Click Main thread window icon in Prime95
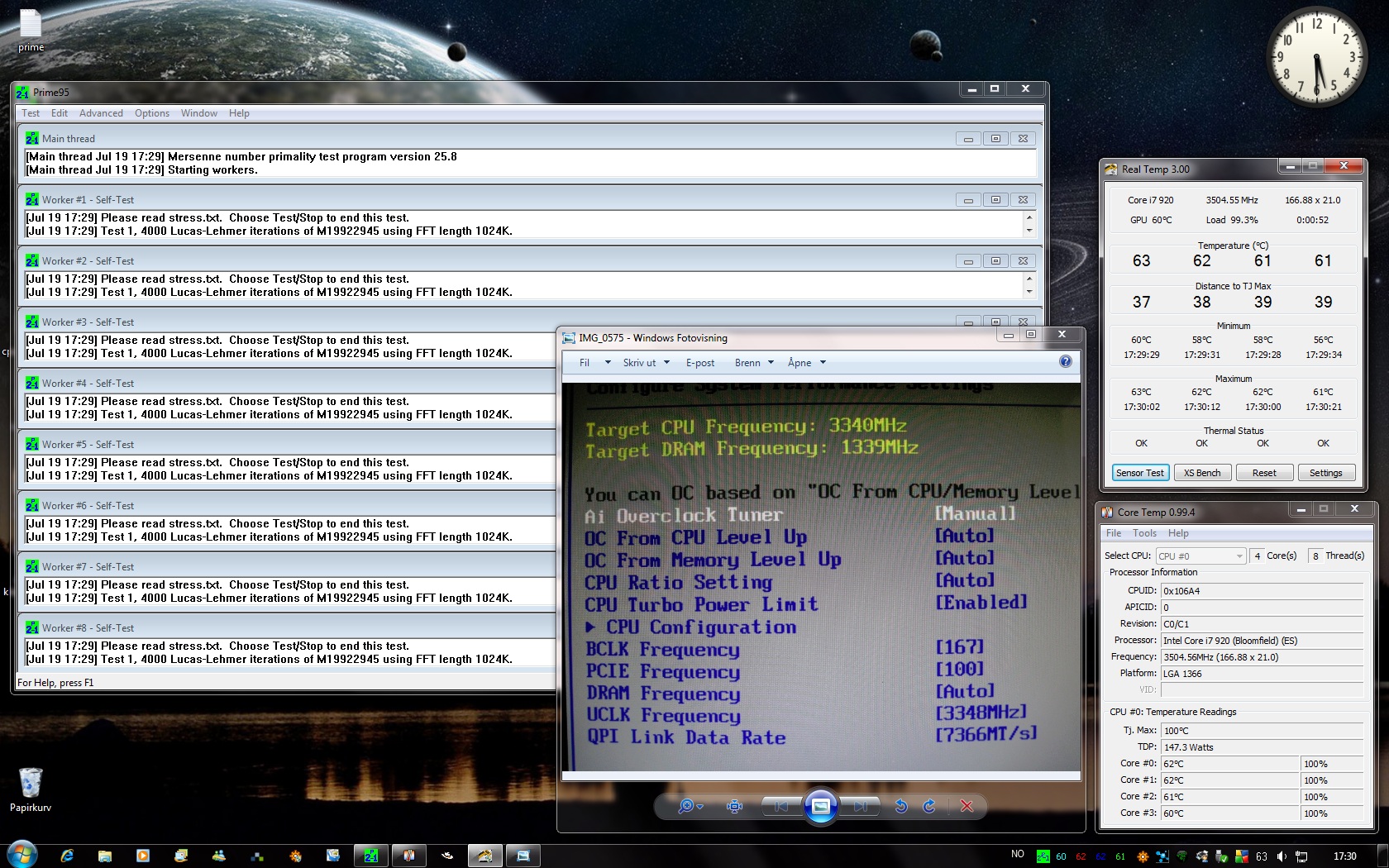Image resolution: width=1389 pixels, height=868 pixels. [32, 139]
